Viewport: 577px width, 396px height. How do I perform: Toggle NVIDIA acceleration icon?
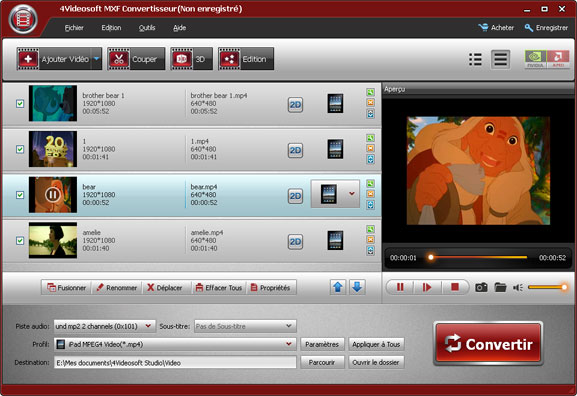(535, 59)
